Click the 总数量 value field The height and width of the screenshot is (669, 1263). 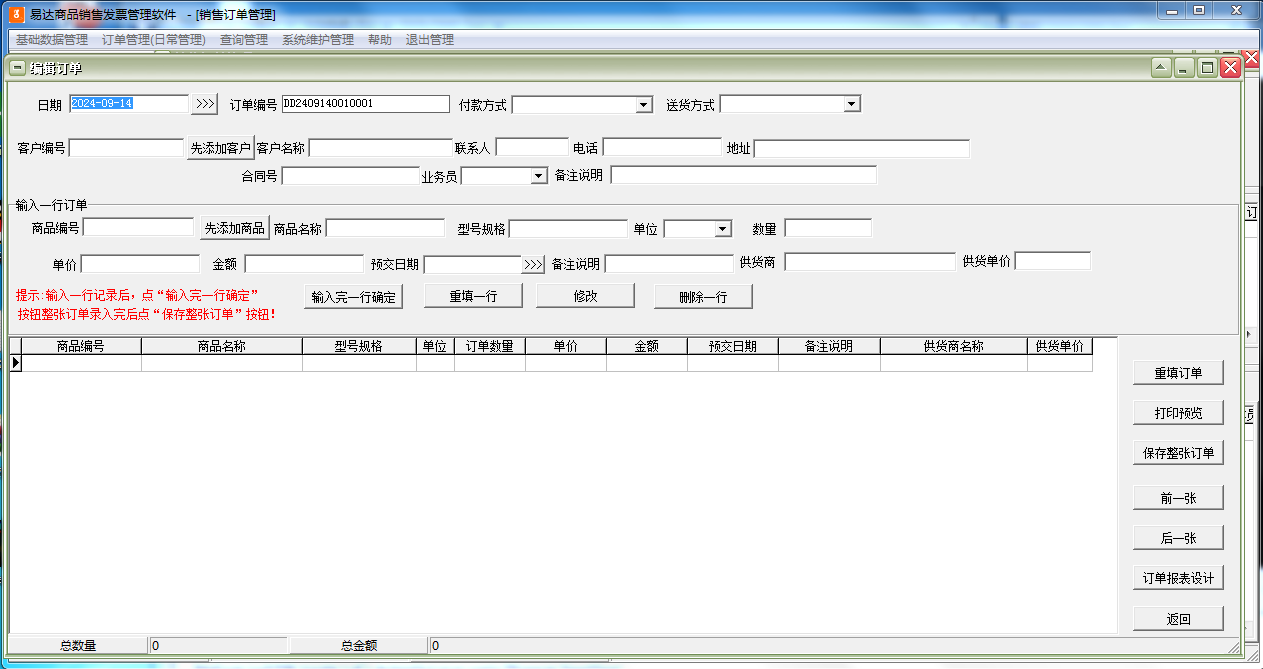(x=218, y=646)
